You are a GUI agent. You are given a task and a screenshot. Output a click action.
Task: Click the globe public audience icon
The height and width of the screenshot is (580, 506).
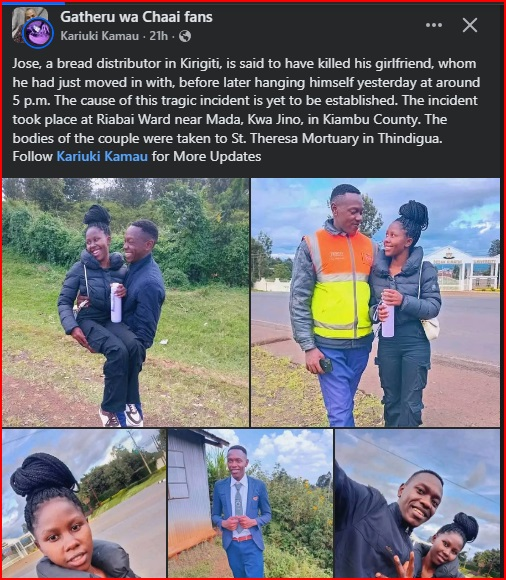185,36
